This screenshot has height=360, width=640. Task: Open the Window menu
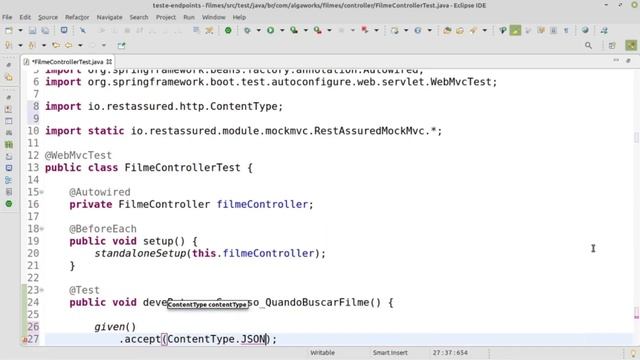tap(213, 17)
